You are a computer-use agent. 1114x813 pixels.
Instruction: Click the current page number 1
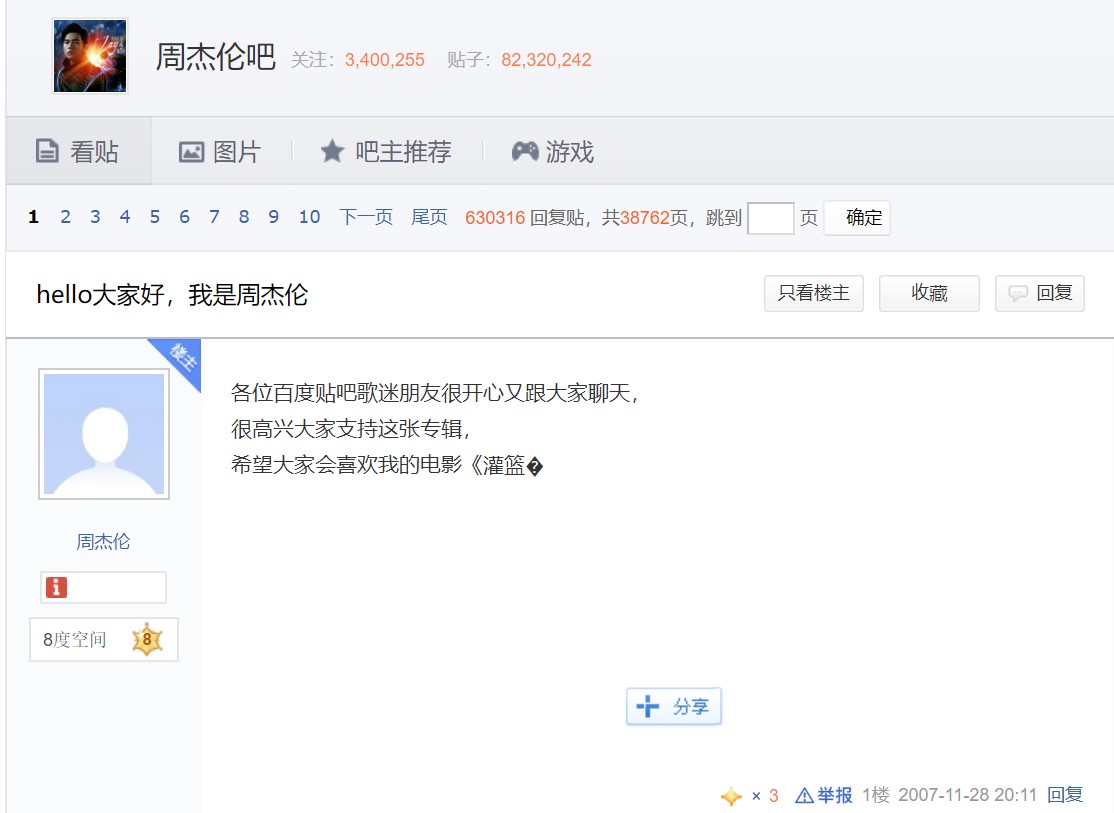pos(33,217)
